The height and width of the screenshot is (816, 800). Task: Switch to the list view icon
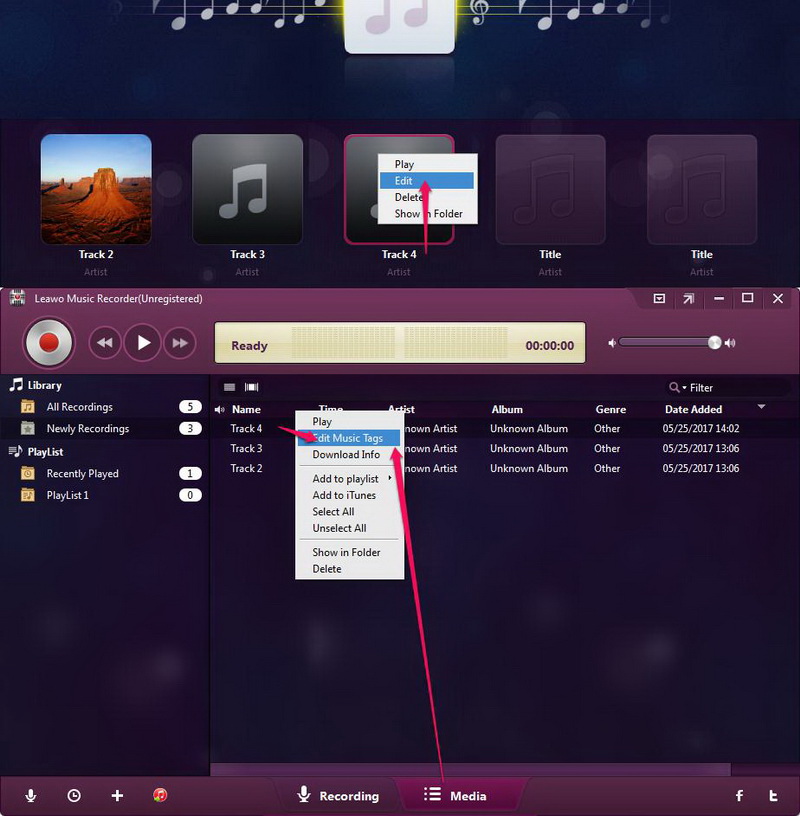230,387
